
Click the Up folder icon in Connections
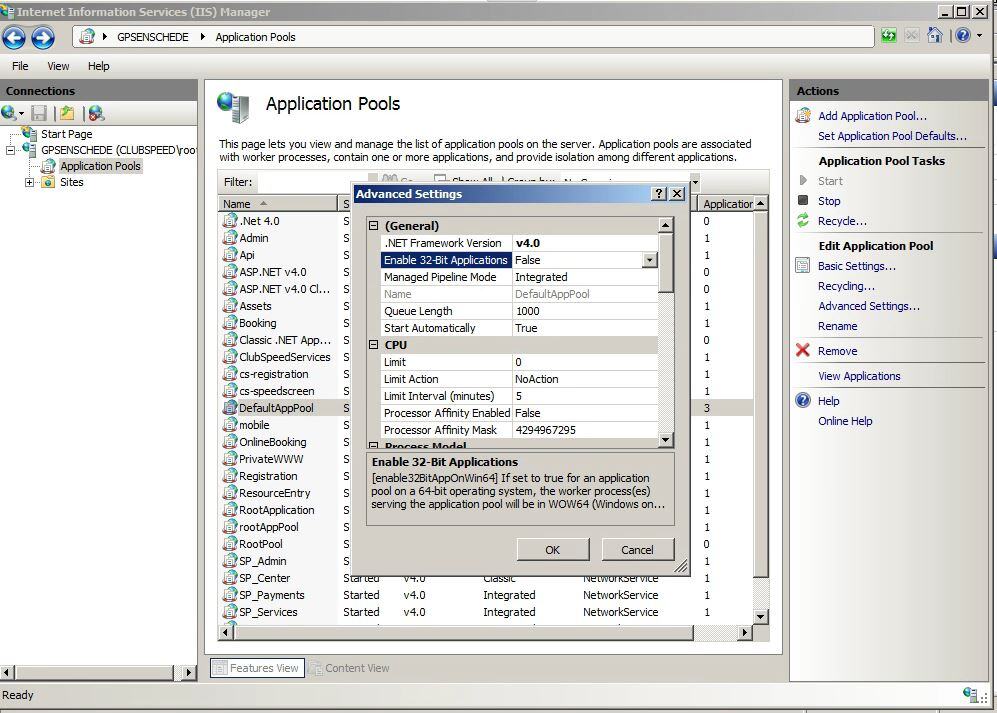click(x=67, y=113)
